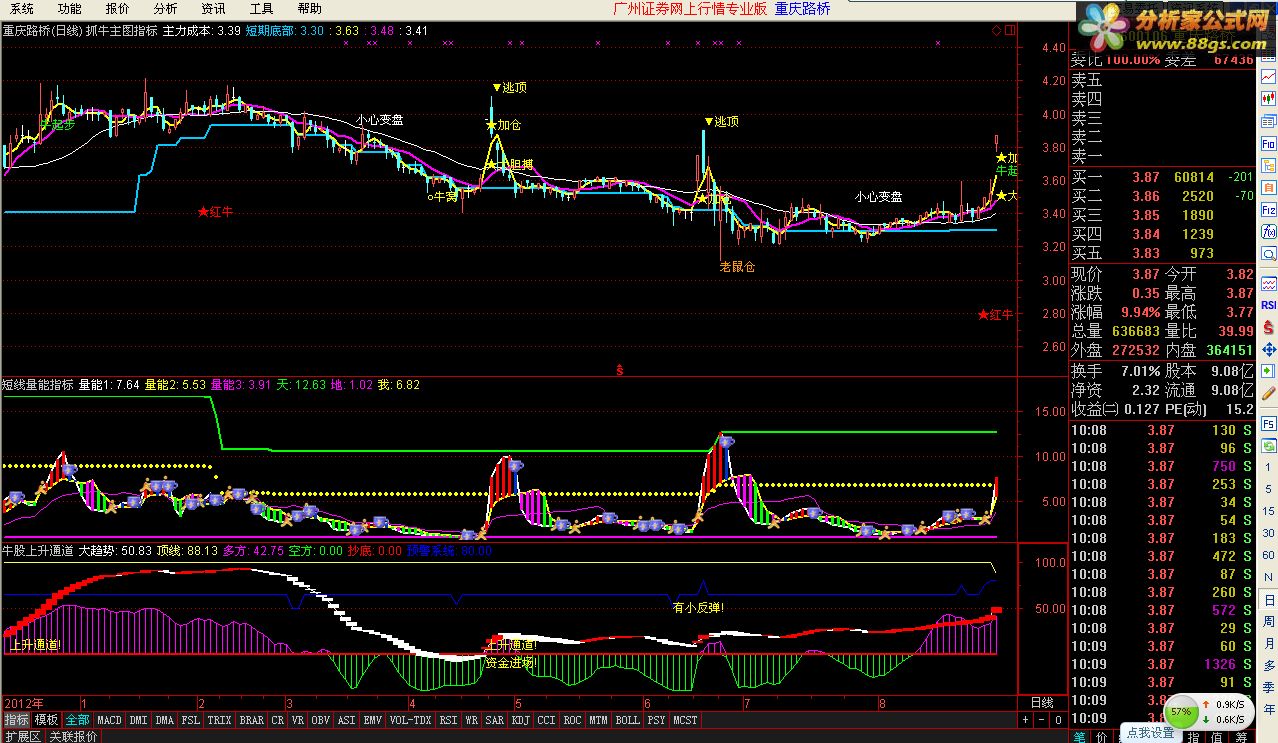1278x743 pixels.
Task: Open the 报价 menu
Action: [x=117, y=8]
